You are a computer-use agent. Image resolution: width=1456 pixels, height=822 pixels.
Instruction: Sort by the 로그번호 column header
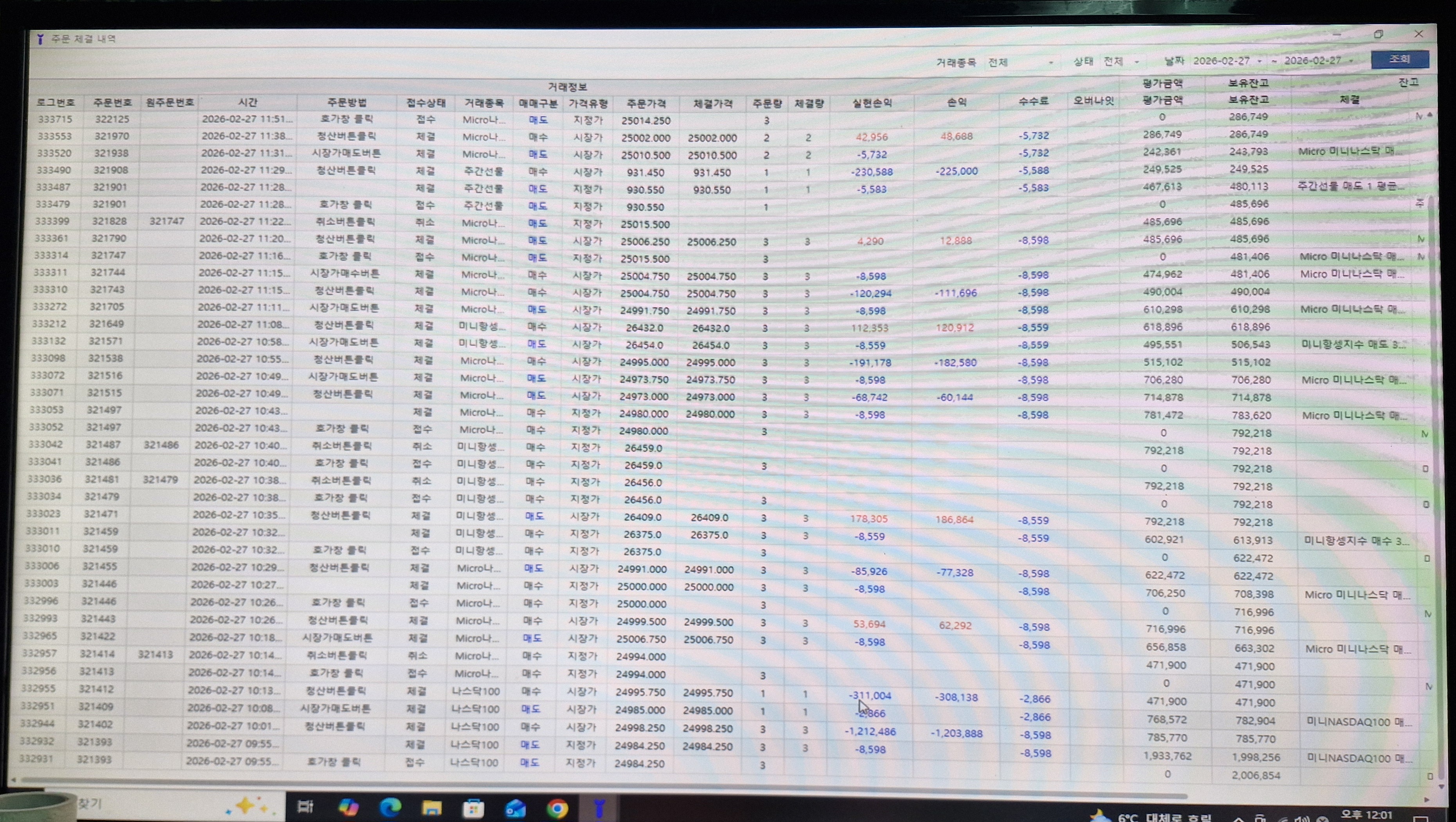(56, 103)
